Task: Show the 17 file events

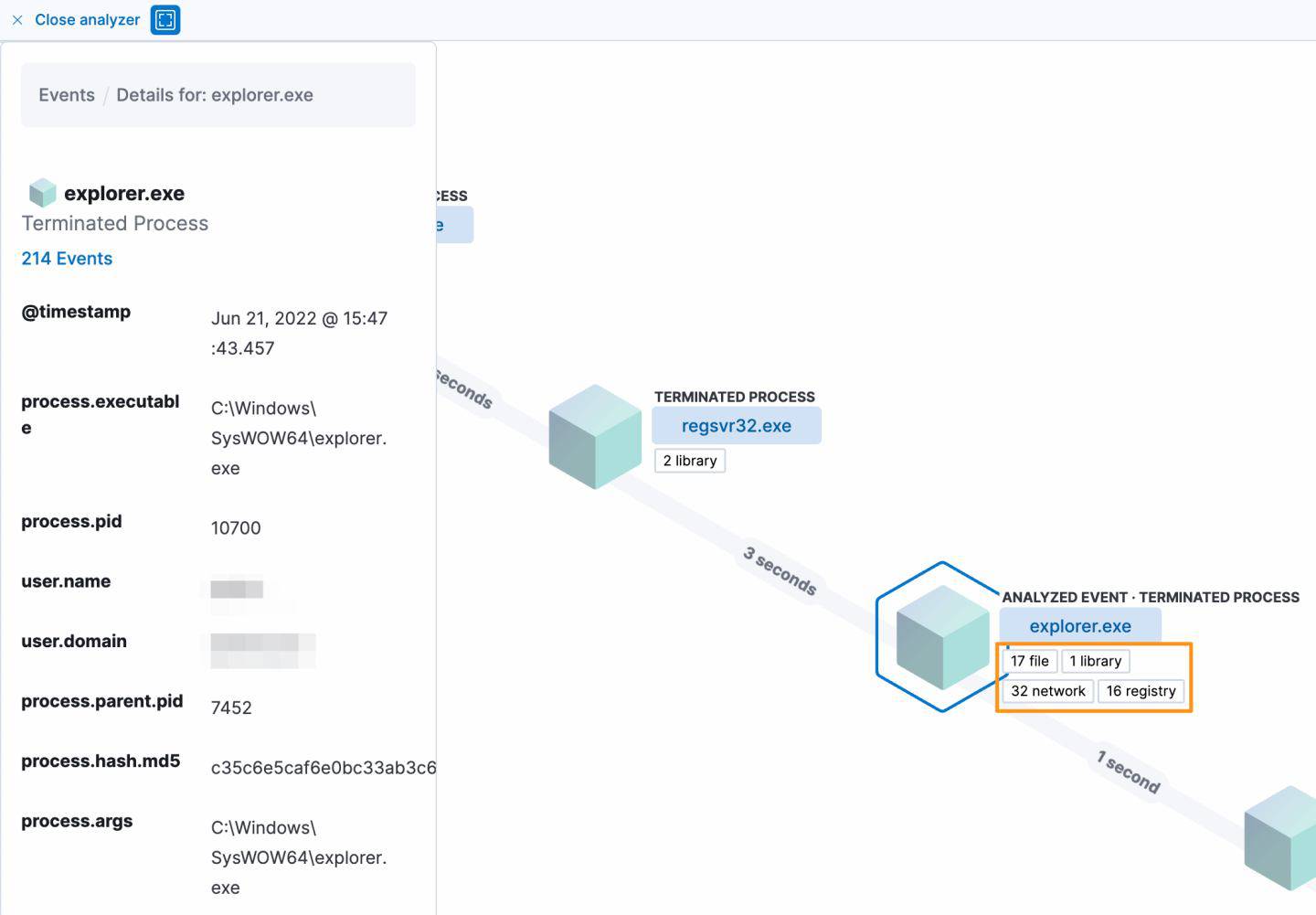Action: pos(1029,661)
